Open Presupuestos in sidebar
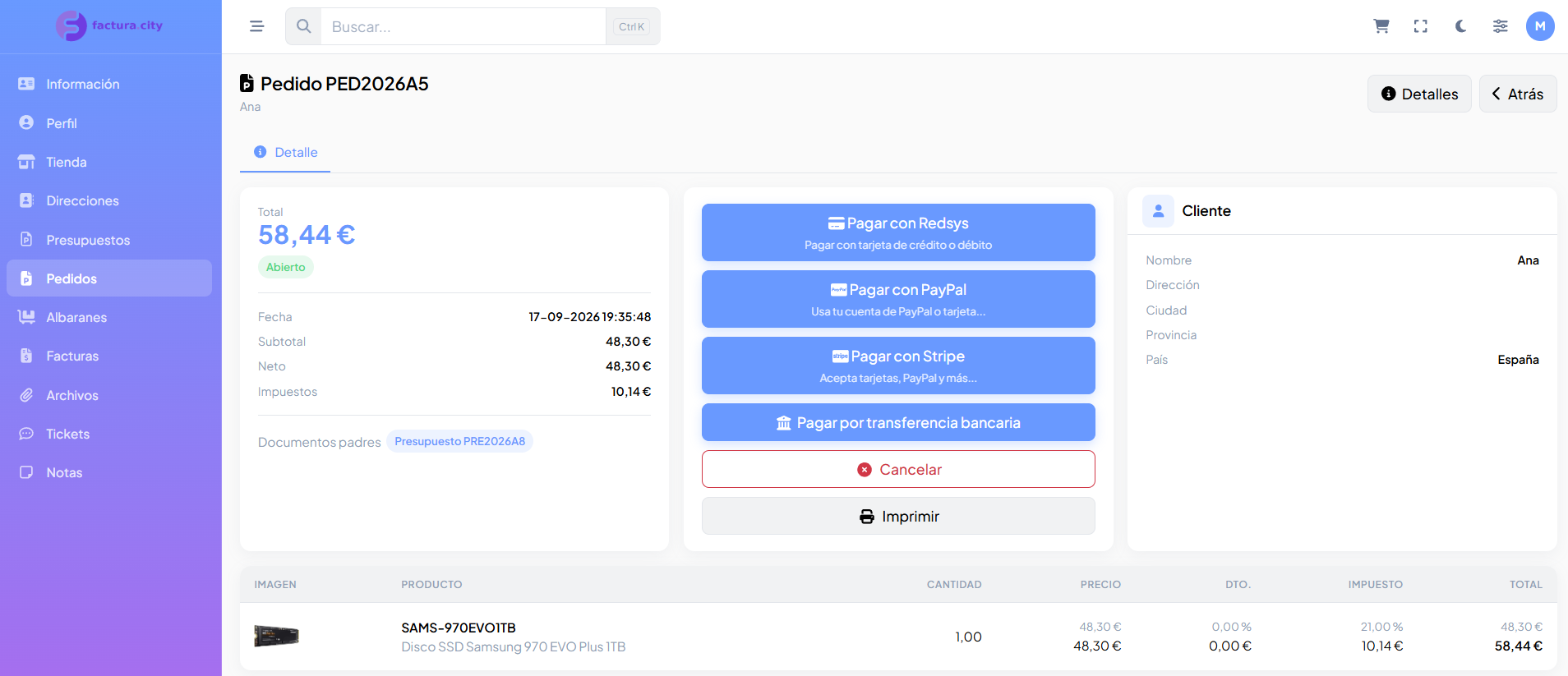 109,240
